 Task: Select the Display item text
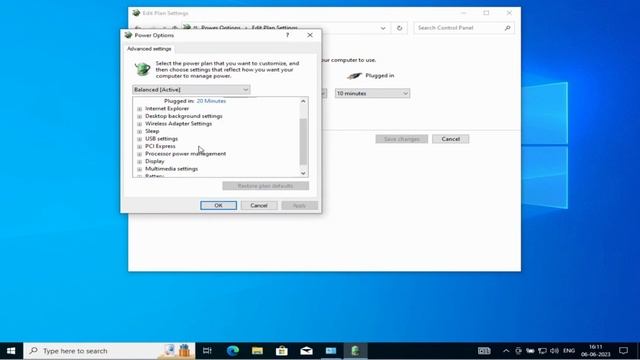155,161
